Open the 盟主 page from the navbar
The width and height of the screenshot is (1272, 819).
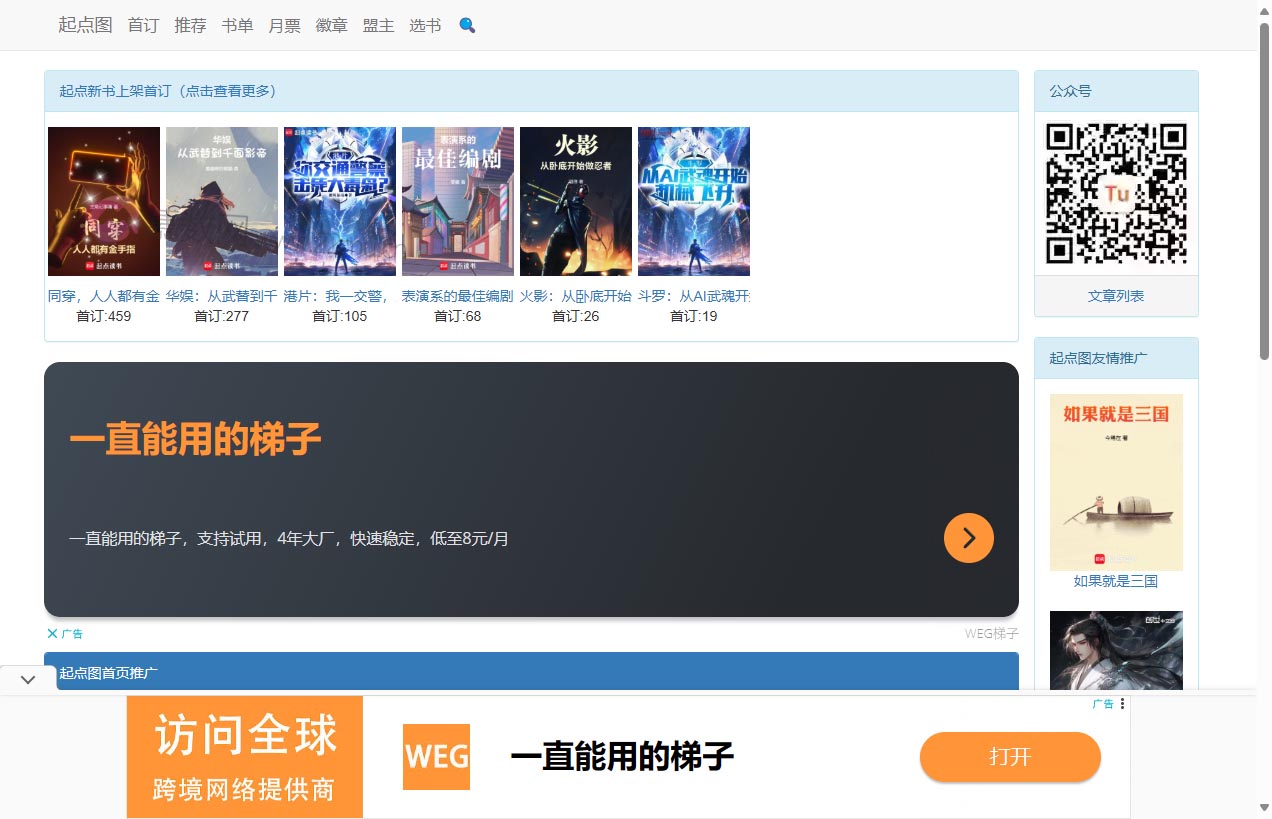coord(378,26)
